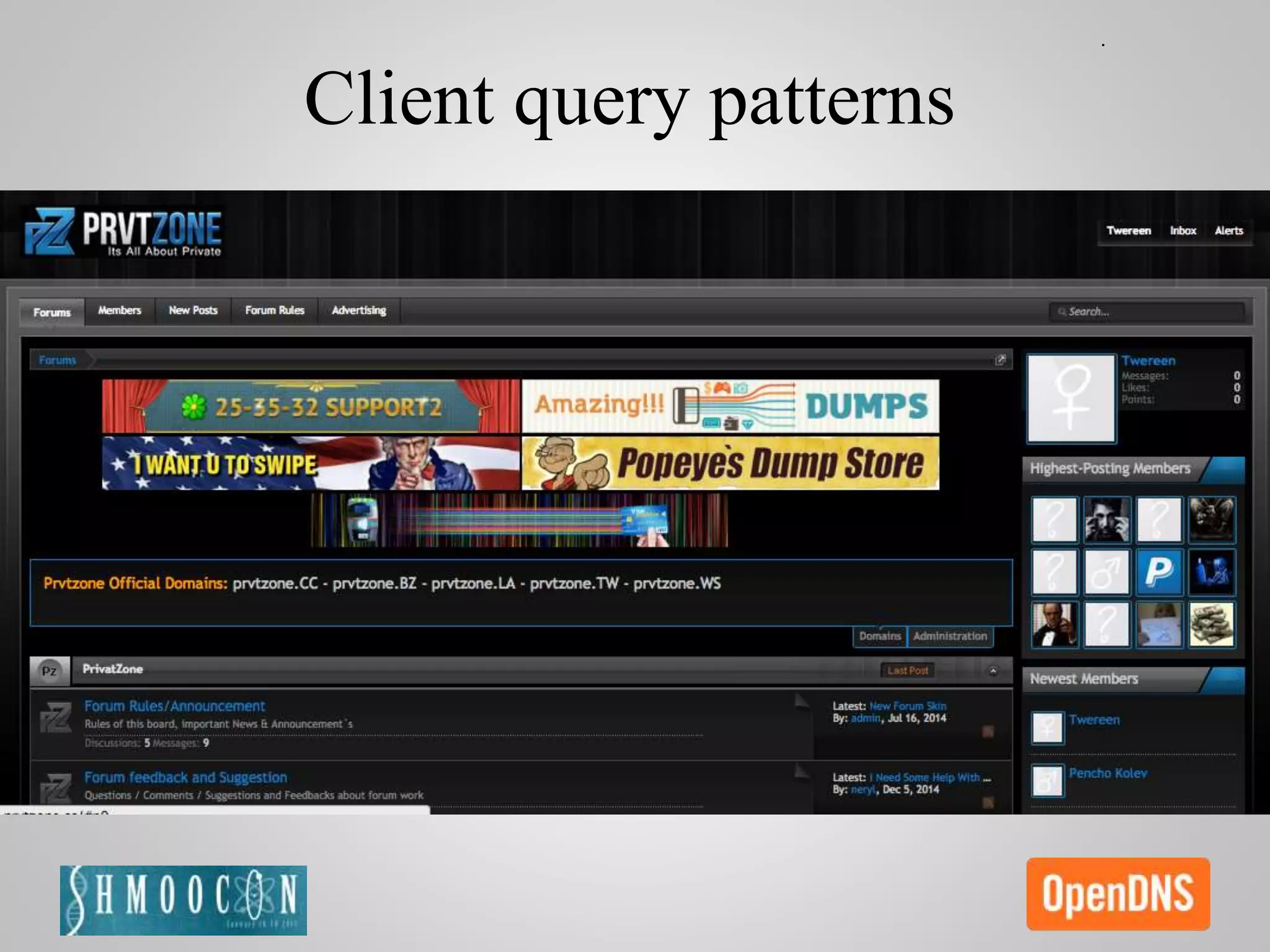
Task: Click the OpenDNS logo
Action: 1118,894
